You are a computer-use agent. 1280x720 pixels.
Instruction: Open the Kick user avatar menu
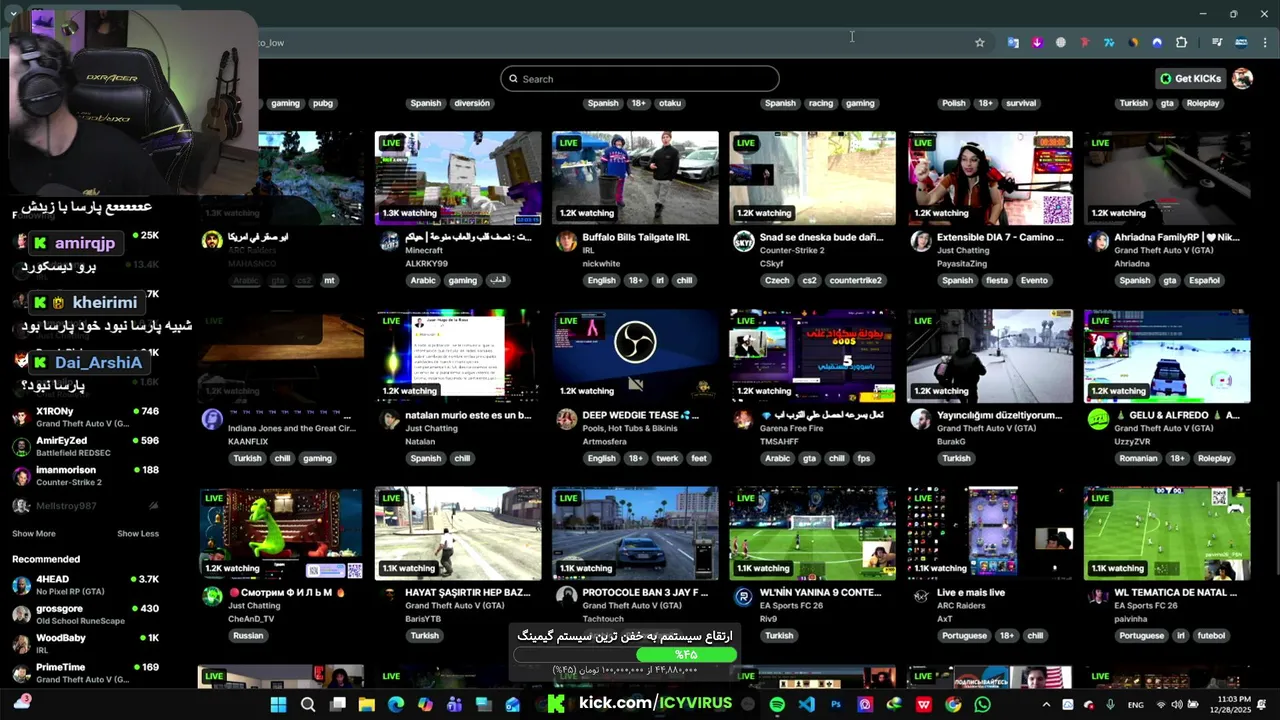pos(1242,79)
